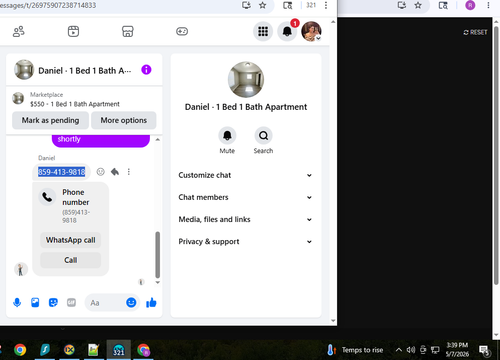Open the Gaming controller icon
Screen dimensions: 500x360
pos(182,32)
